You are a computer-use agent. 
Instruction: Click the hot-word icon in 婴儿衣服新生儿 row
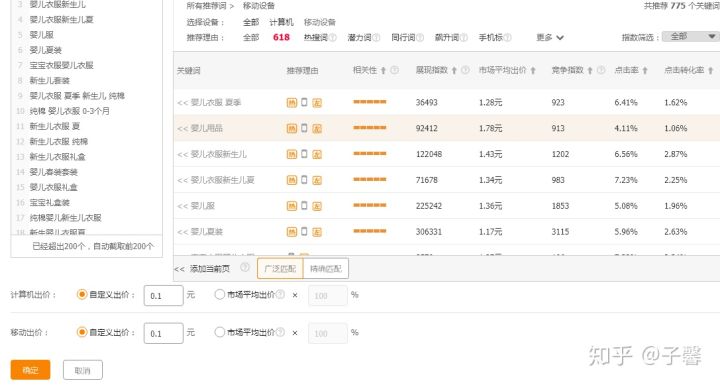tap(292, 154)
